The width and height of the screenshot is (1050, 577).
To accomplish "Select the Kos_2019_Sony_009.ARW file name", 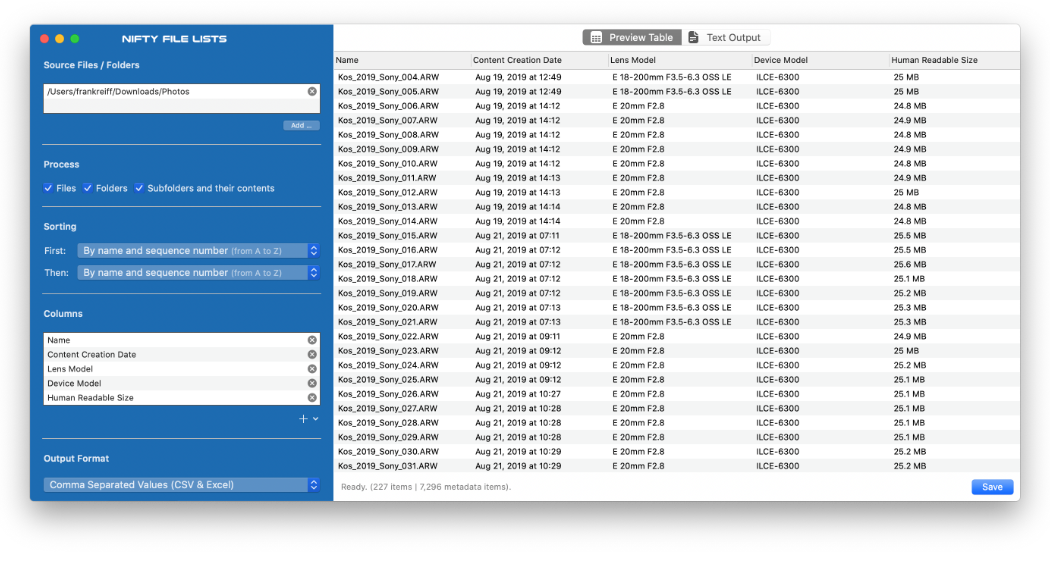I will point(388,149).
